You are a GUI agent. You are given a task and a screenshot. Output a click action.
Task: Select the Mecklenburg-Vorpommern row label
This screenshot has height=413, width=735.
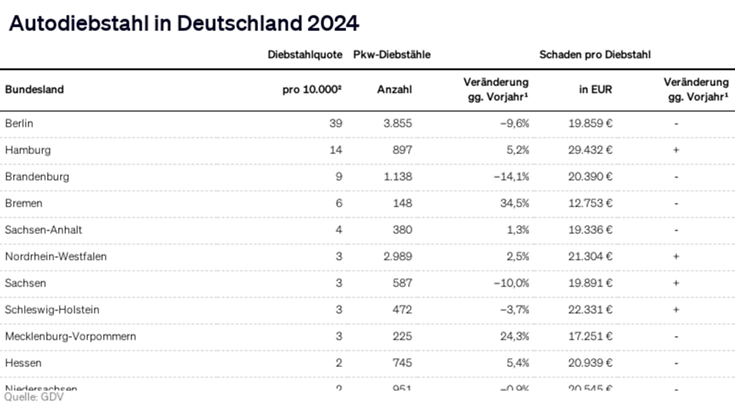[70, 336]
